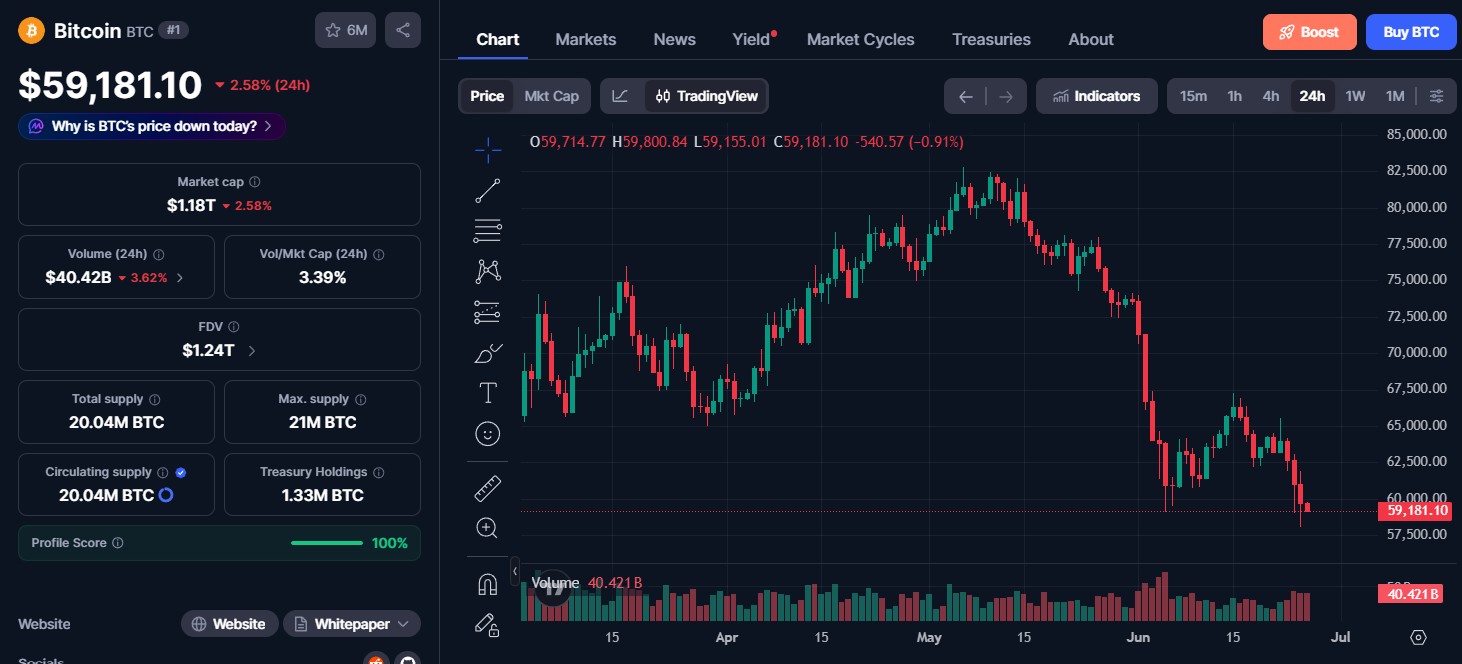Select the ruler measure tool
This screenshot has width=1462, height=664.
[488, 488]
